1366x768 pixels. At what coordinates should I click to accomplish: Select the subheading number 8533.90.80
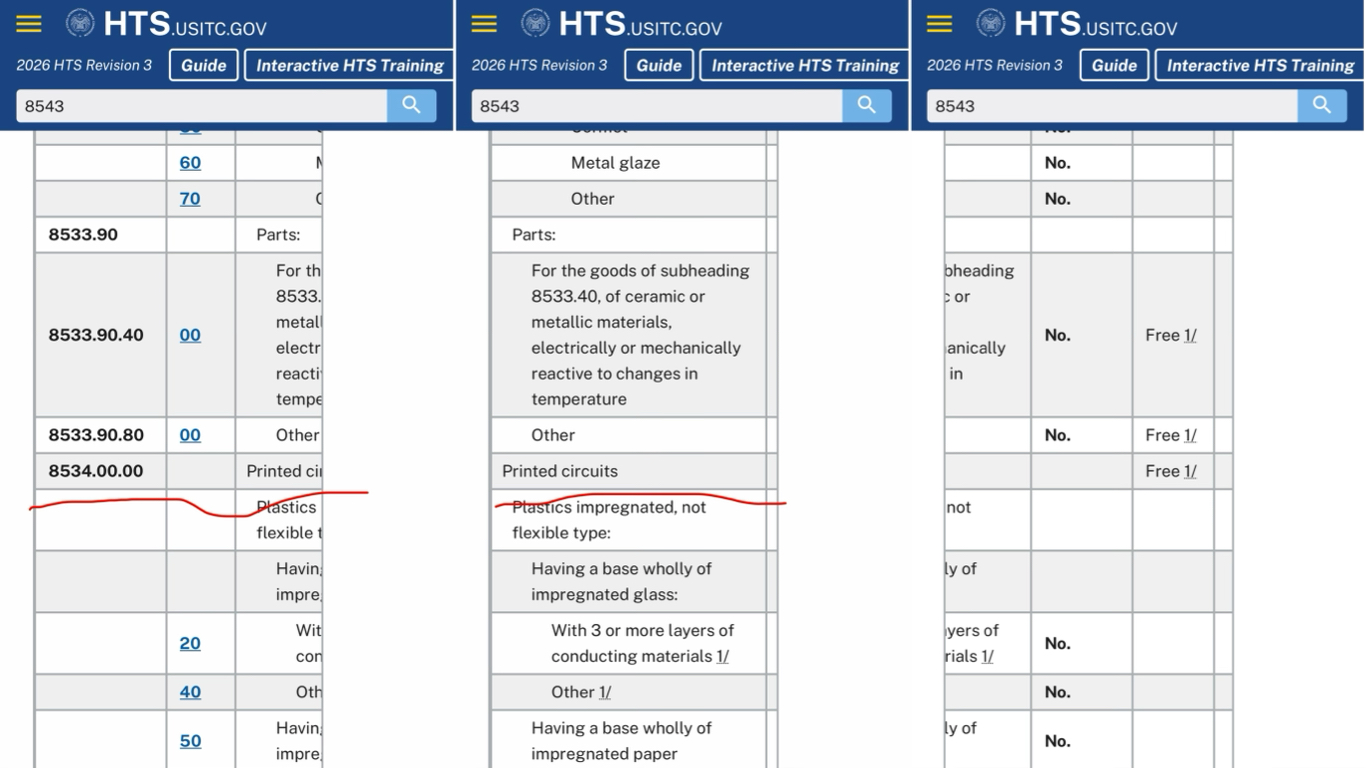point(96,435)
